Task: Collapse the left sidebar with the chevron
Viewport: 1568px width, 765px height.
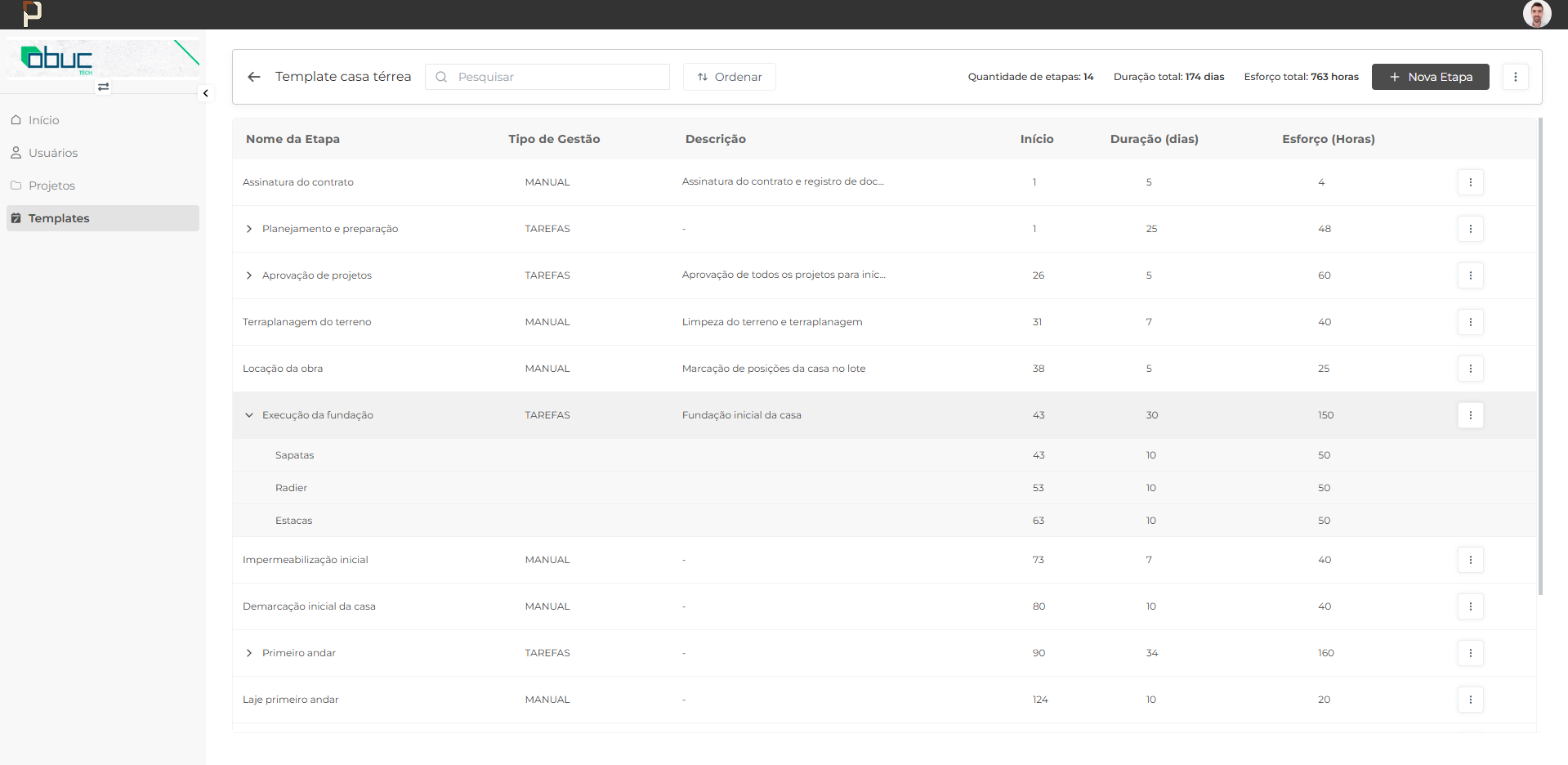Action: point(206,93)
